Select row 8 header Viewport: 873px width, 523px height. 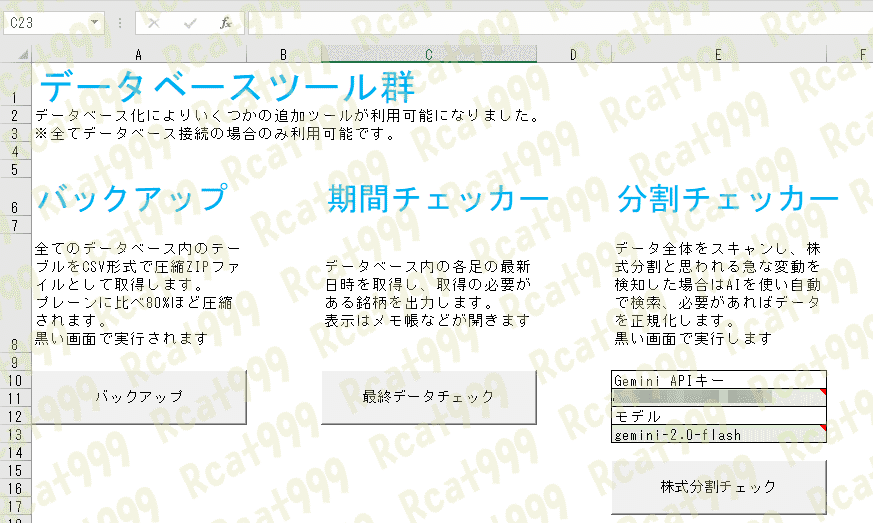tap(15, 293)
